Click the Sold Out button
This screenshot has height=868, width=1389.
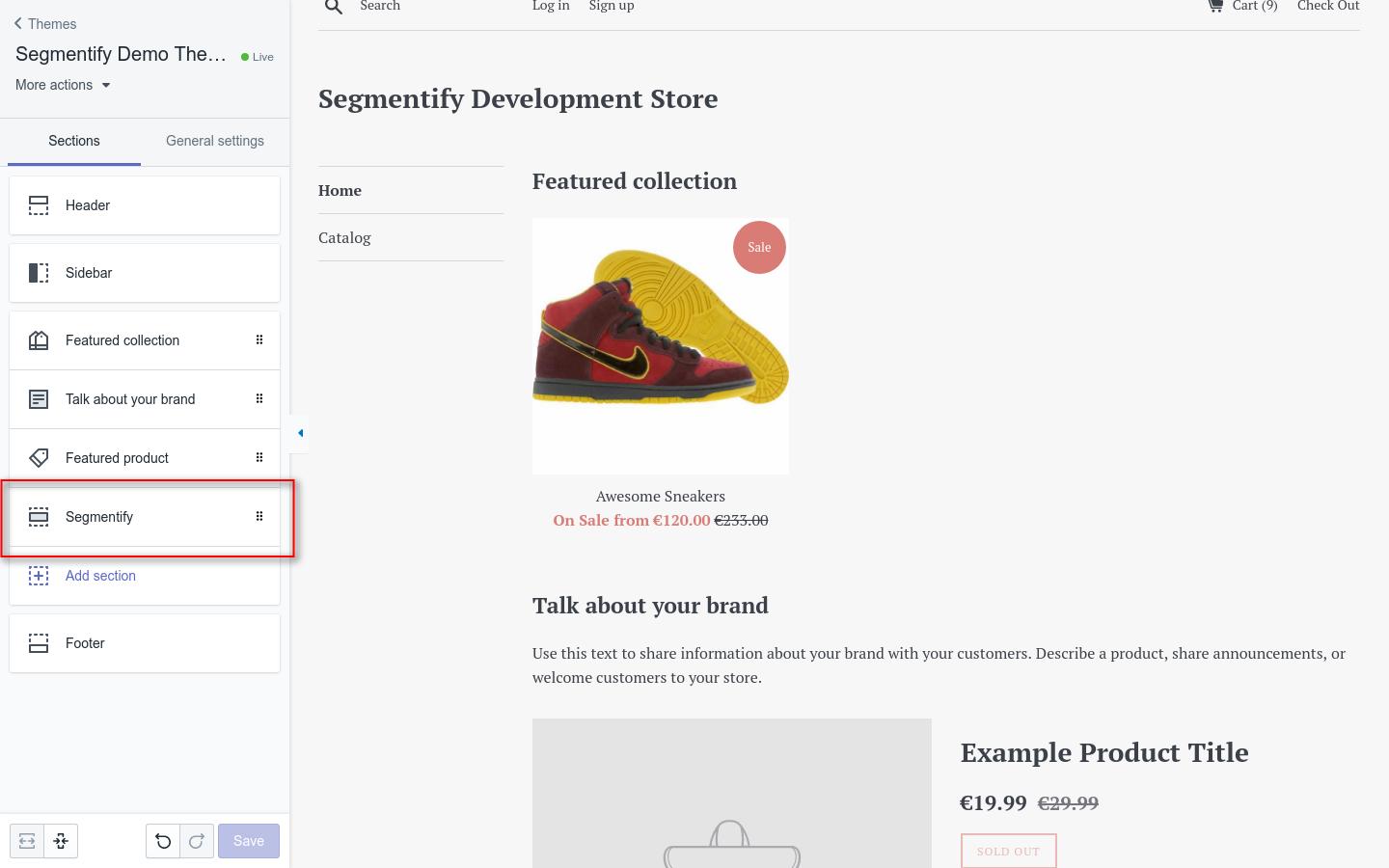1008,851
